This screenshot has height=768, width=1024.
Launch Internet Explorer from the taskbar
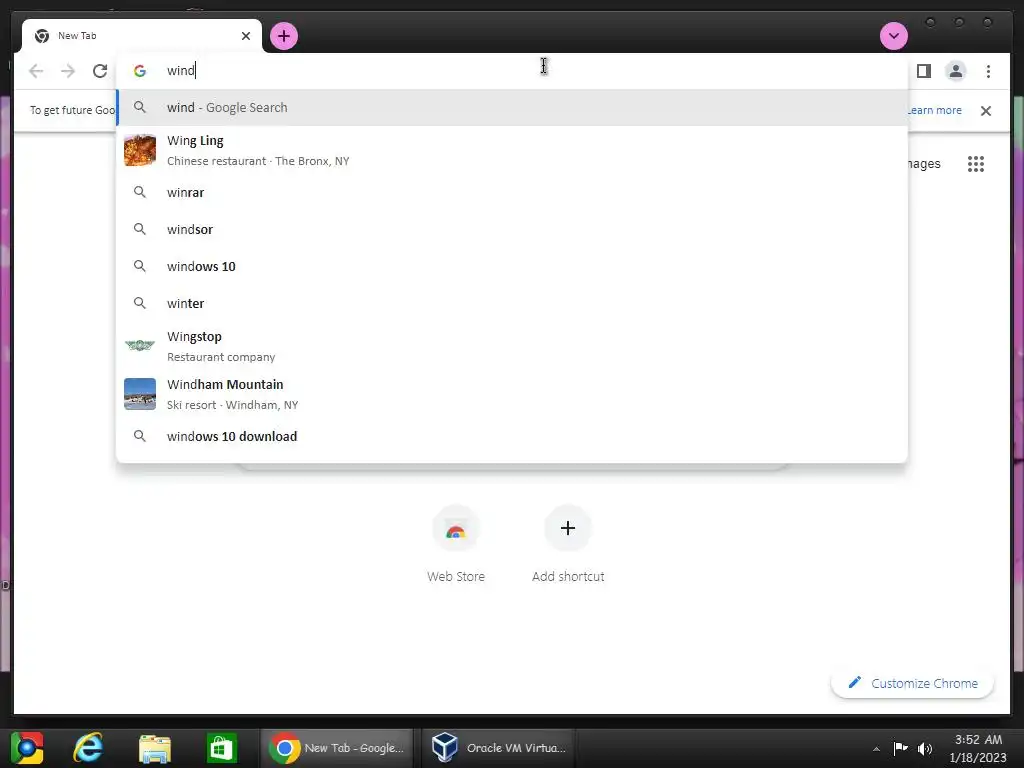[88, 748]
